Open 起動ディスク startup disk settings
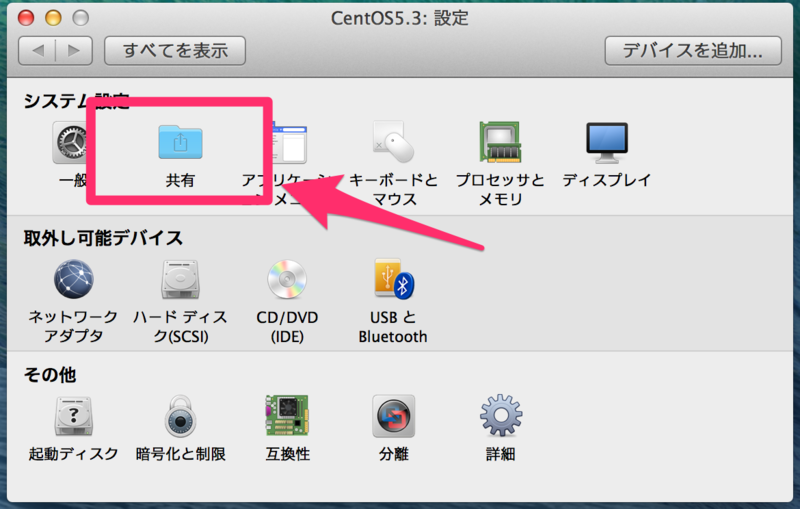Screen dimensions: 800x509 73,416
